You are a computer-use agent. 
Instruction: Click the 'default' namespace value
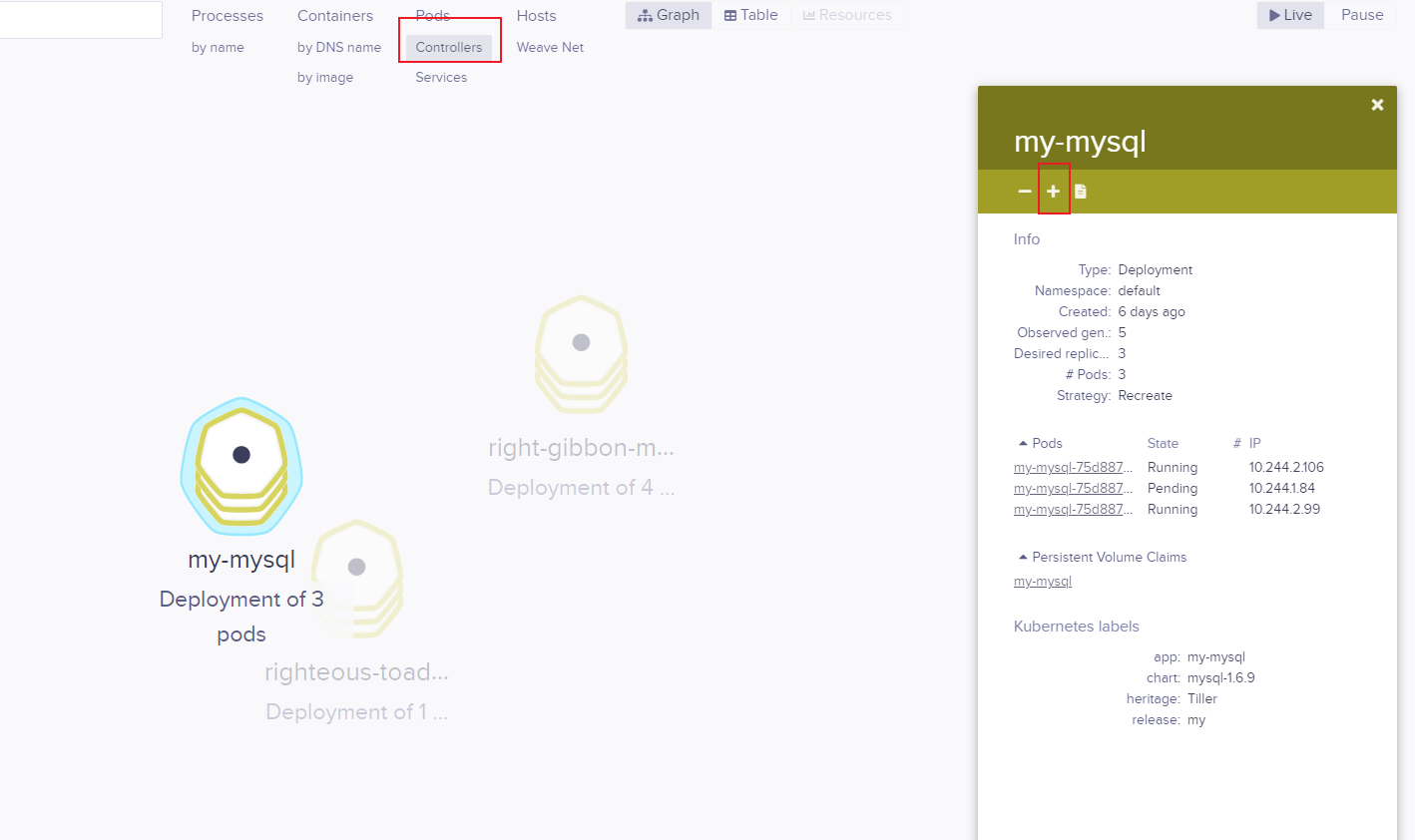pos(1140,290)
